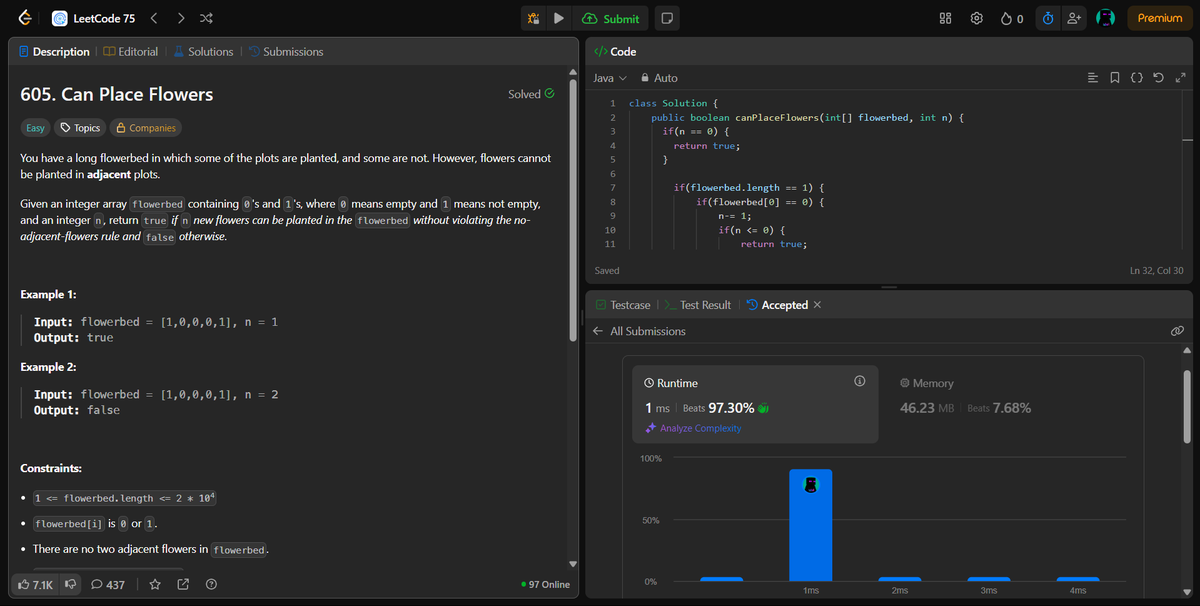The width and height of the screenshot is (1200, 606).
Task: Click the '605. Can Place Flowers' title
Action: point(117,95)
